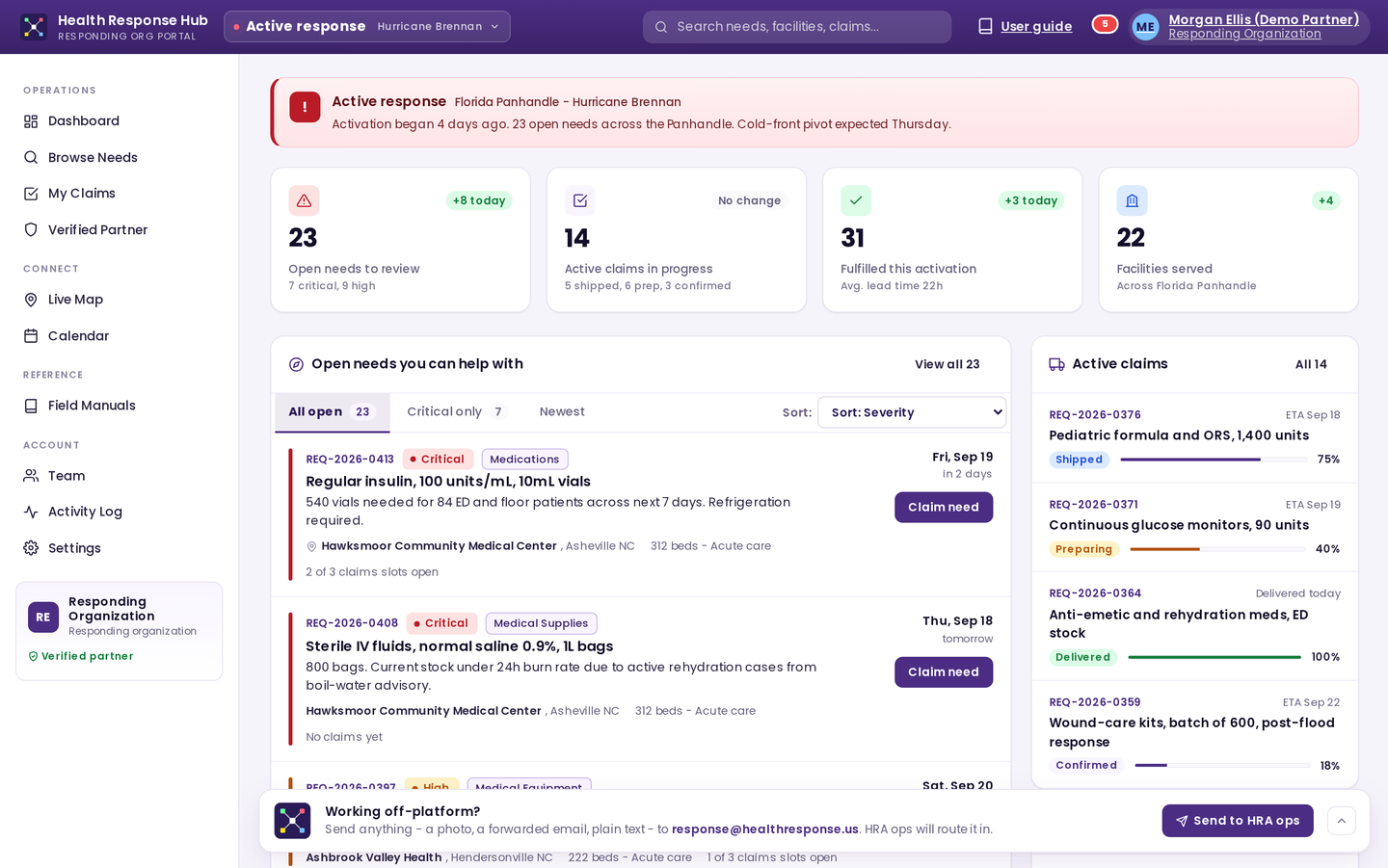Click the off-platform banner logo icon
This screenshot has width=1388, height=868.
[x=292, y=821]
